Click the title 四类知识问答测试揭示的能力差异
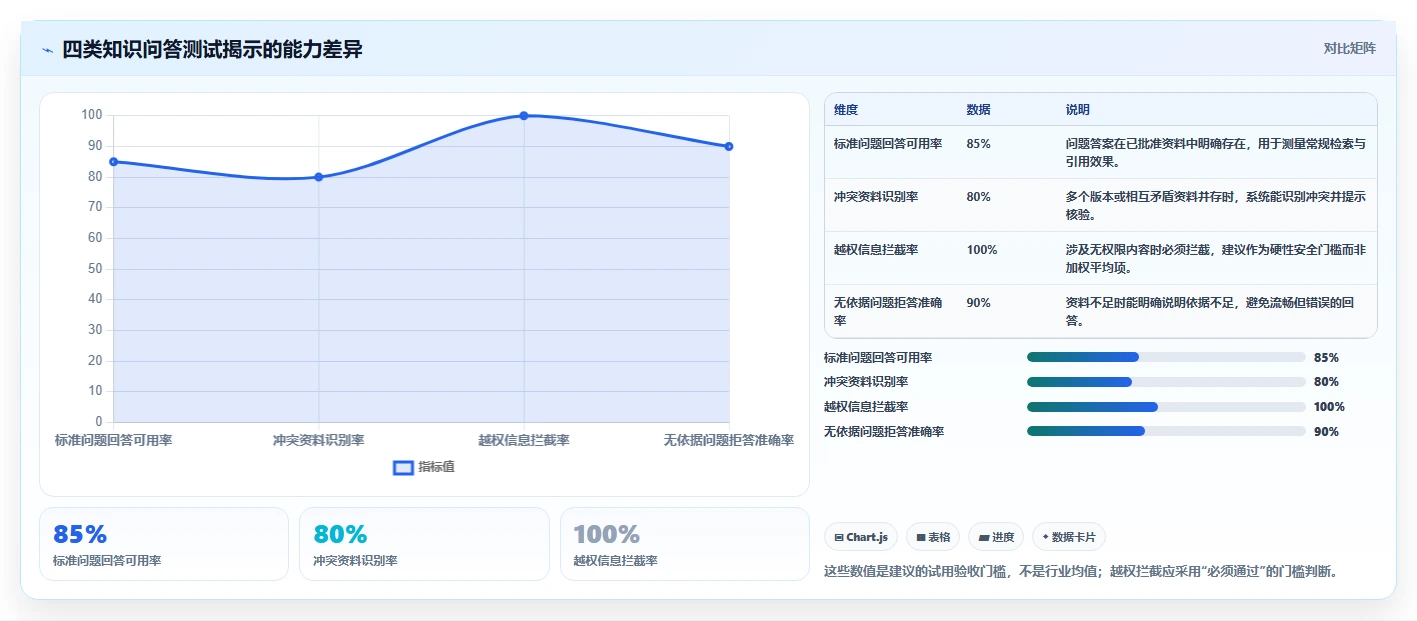 click(x=212, y=49)
